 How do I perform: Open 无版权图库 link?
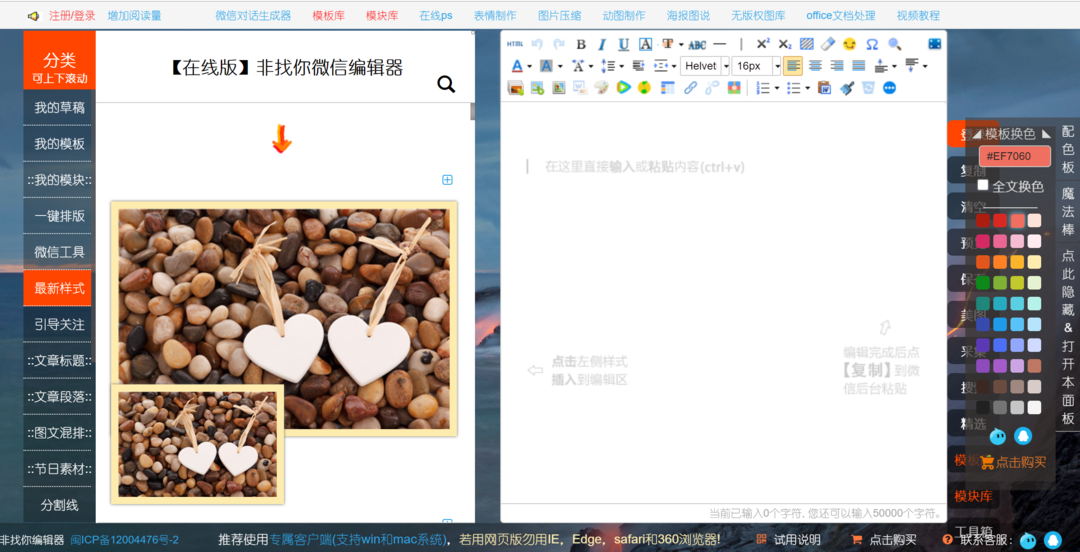click(758, 15)
